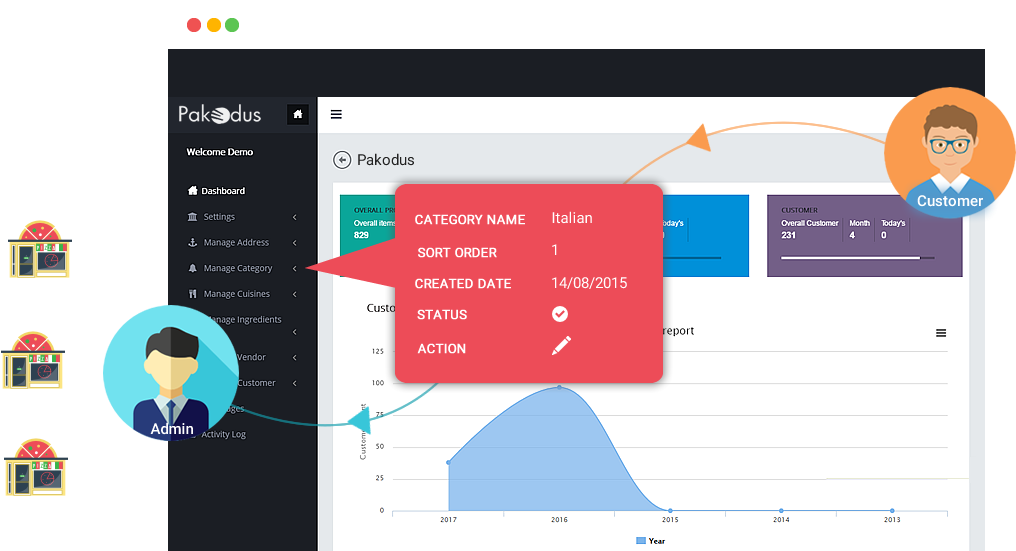
Task: Toggle the hamburger sidebar menu icon
Action: [336, 115]
